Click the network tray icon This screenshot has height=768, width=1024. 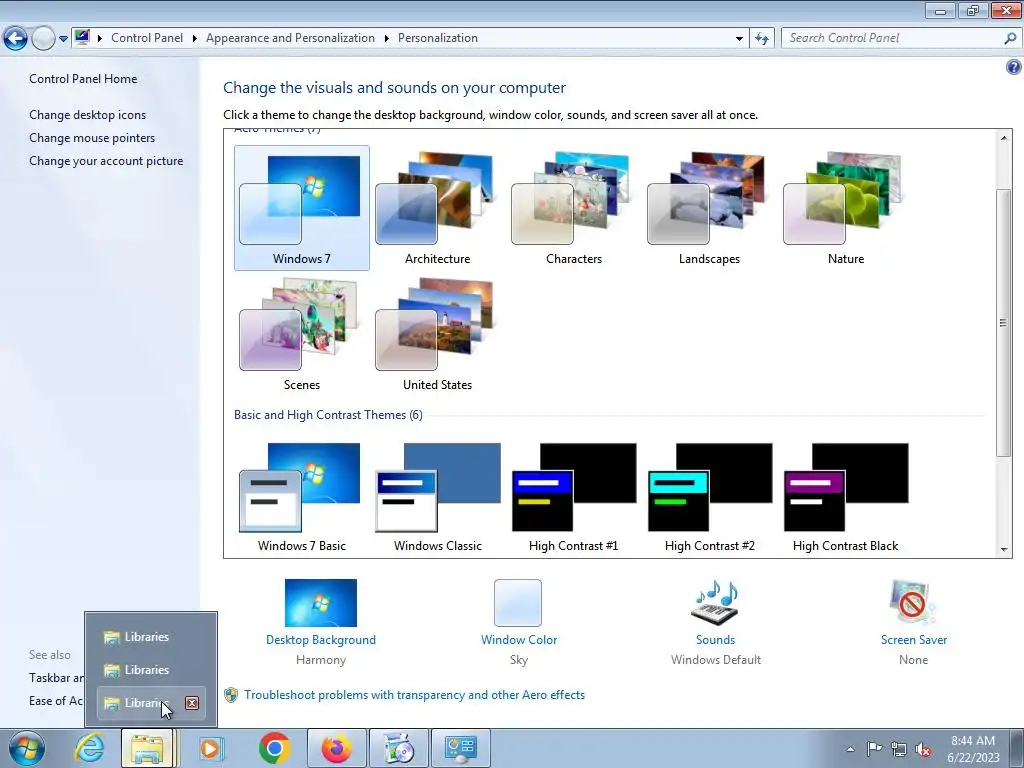point(899,749)
